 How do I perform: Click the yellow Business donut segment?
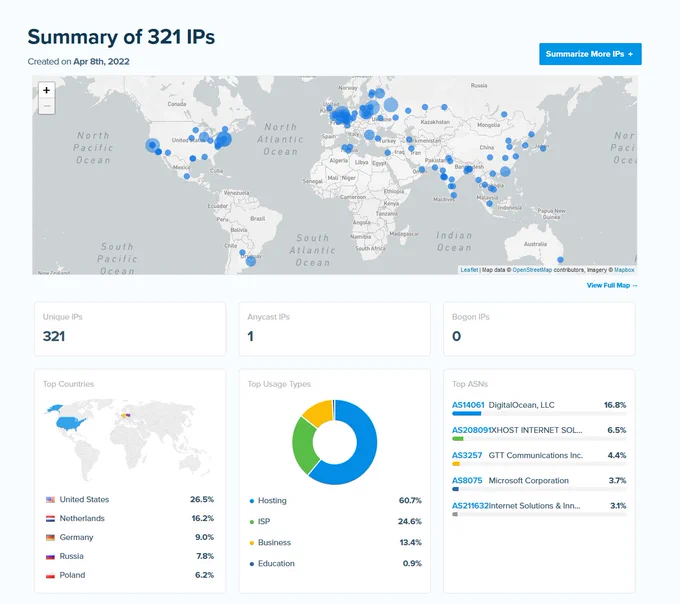coord(319,413)
